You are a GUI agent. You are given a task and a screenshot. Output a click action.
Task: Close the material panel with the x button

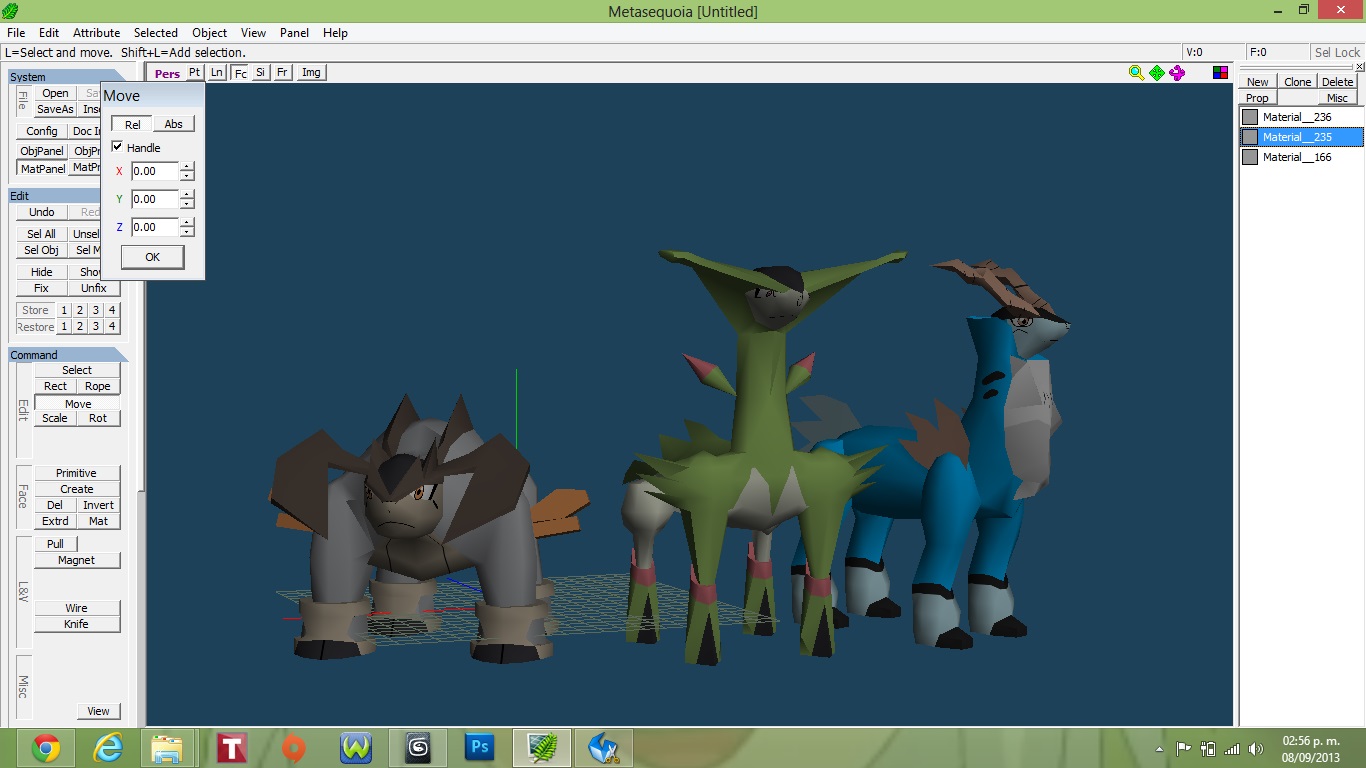1357,66
